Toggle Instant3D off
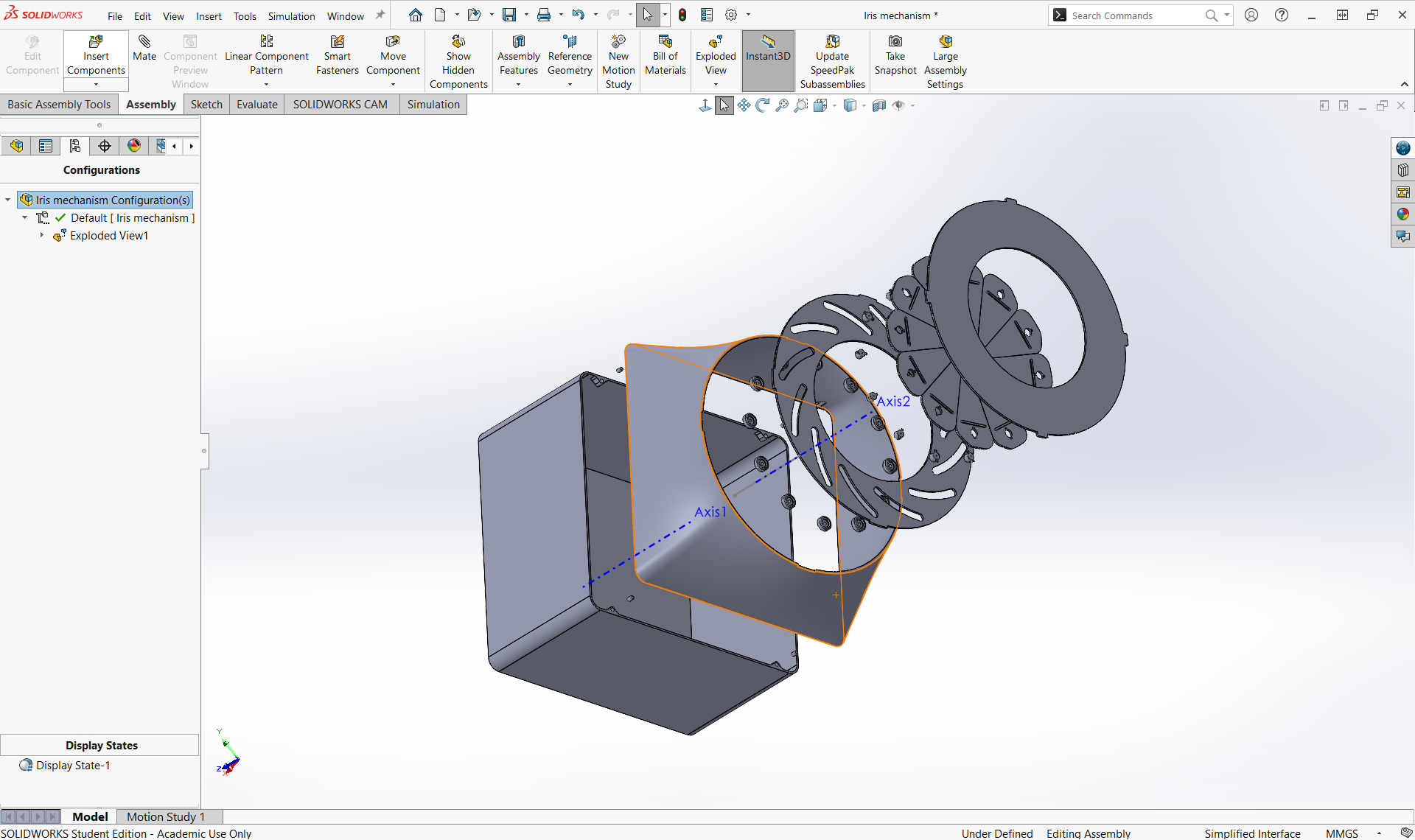Viewport: 1415px width, 840px height. (768, 60)
